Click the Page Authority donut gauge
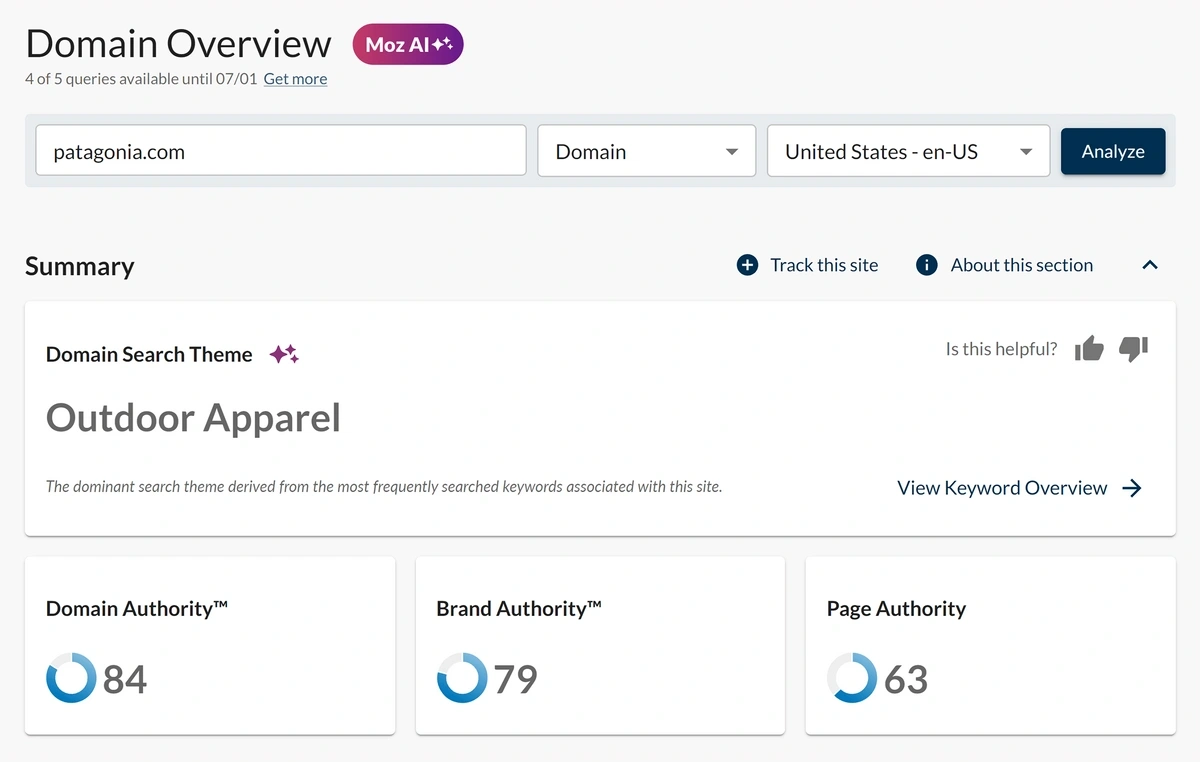1200x762 pixels. click(852, 678)
